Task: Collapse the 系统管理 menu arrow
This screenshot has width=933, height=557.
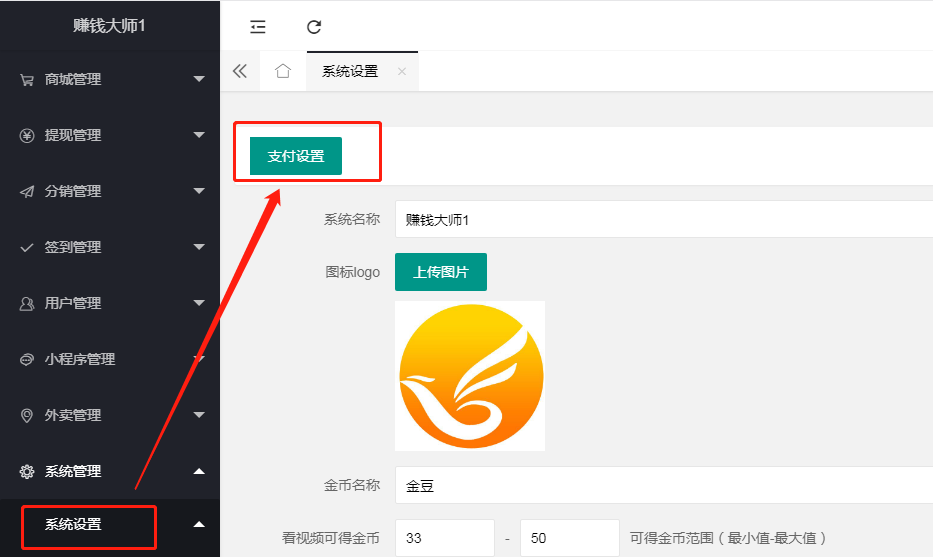Action: (x=199, y=471)
